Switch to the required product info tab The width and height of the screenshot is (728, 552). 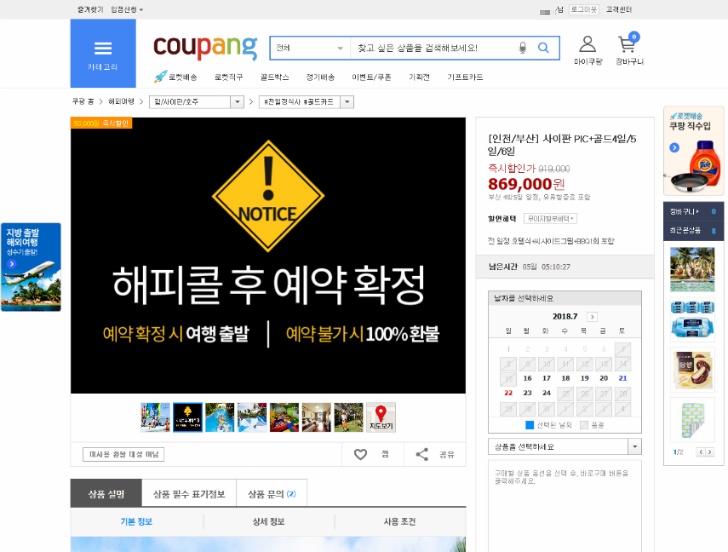(x=189, y=494)
